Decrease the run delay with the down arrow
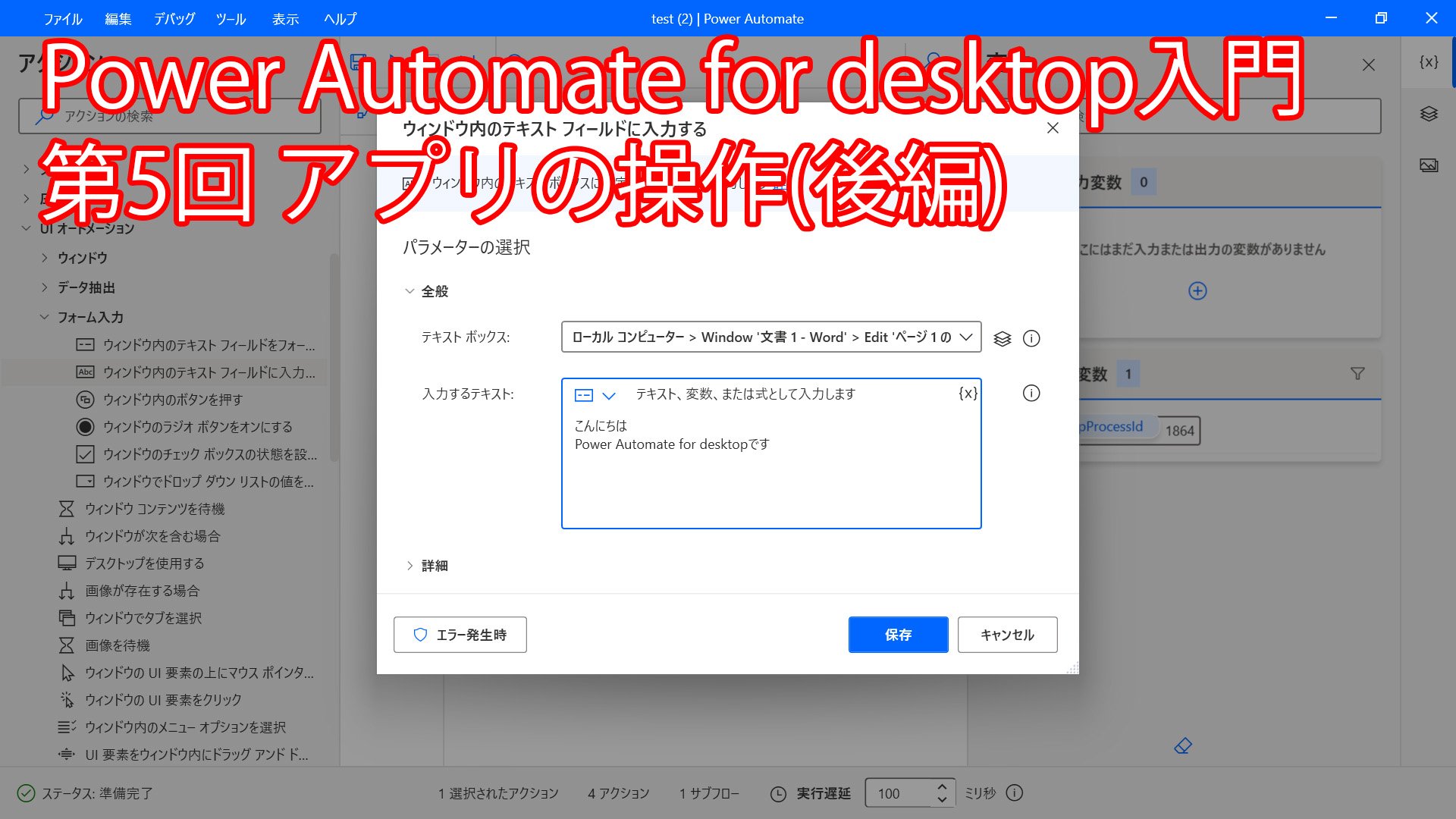The image size is (1456, 819). tap(942, 799)
